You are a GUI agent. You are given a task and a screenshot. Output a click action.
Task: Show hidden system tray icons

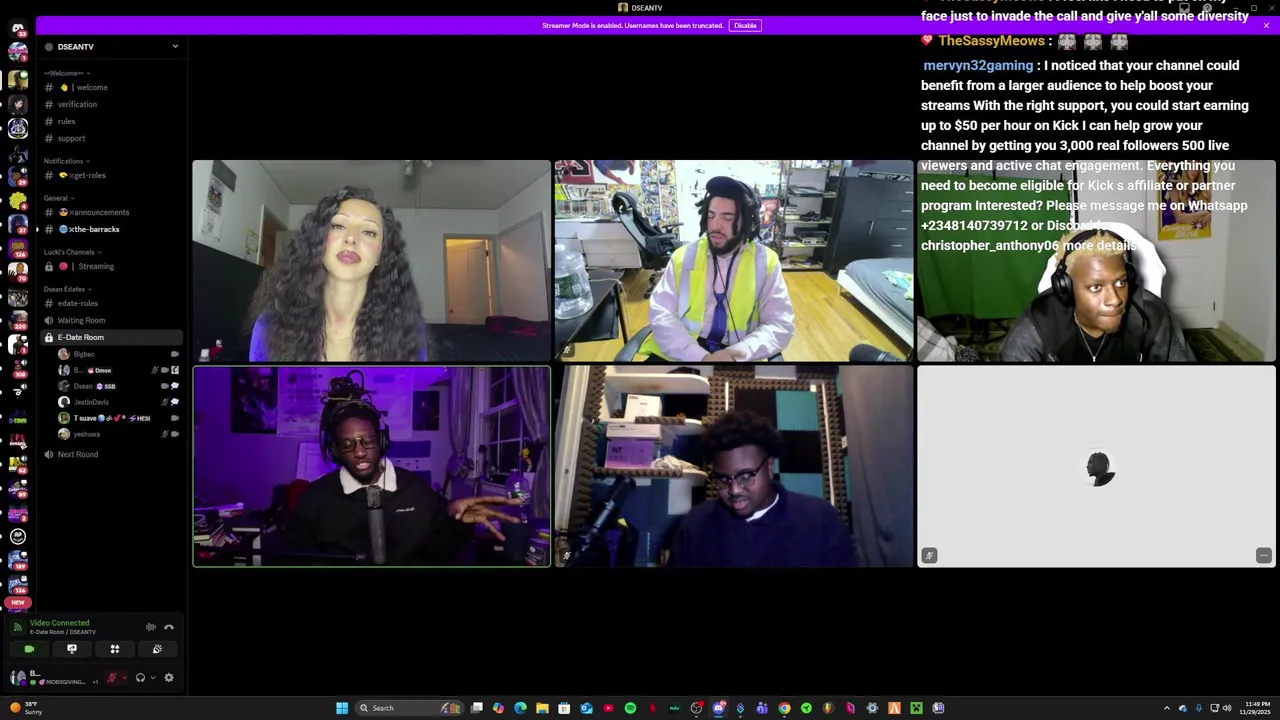[1167, 708]
